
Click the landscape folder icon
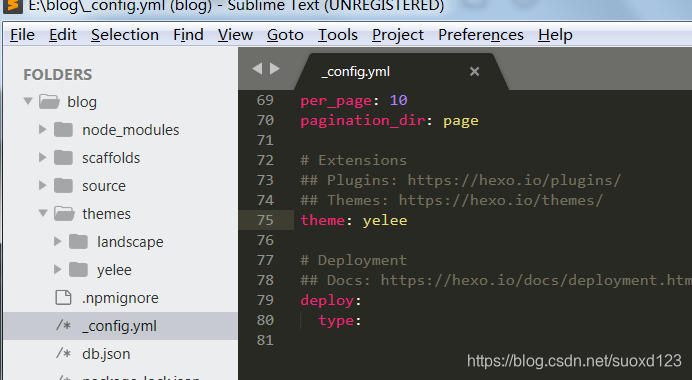(x=79, y=242)
